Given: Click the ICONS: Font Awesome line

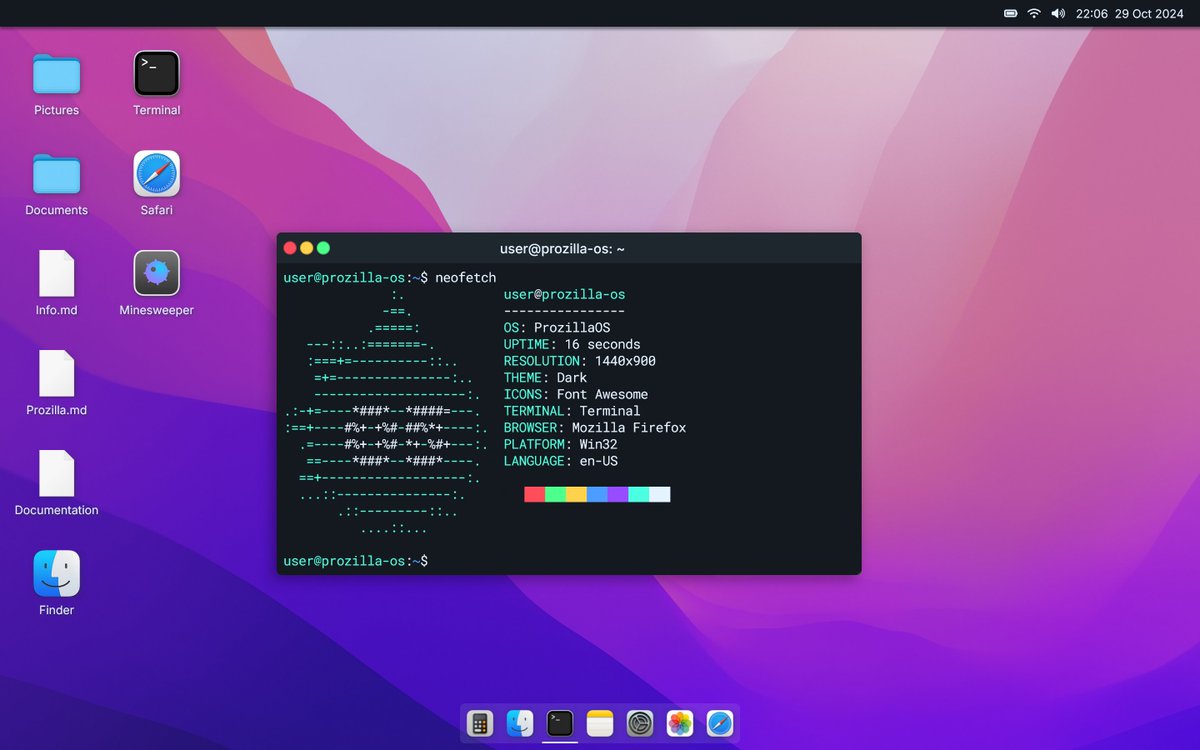Looking at the screenshot, I should point(576,394).
